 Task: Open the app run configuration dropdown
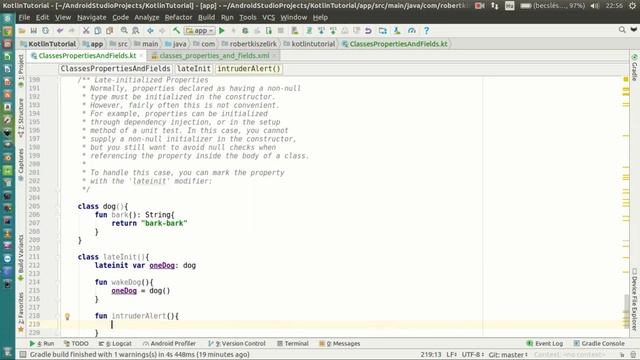click(x=199, y=31)
